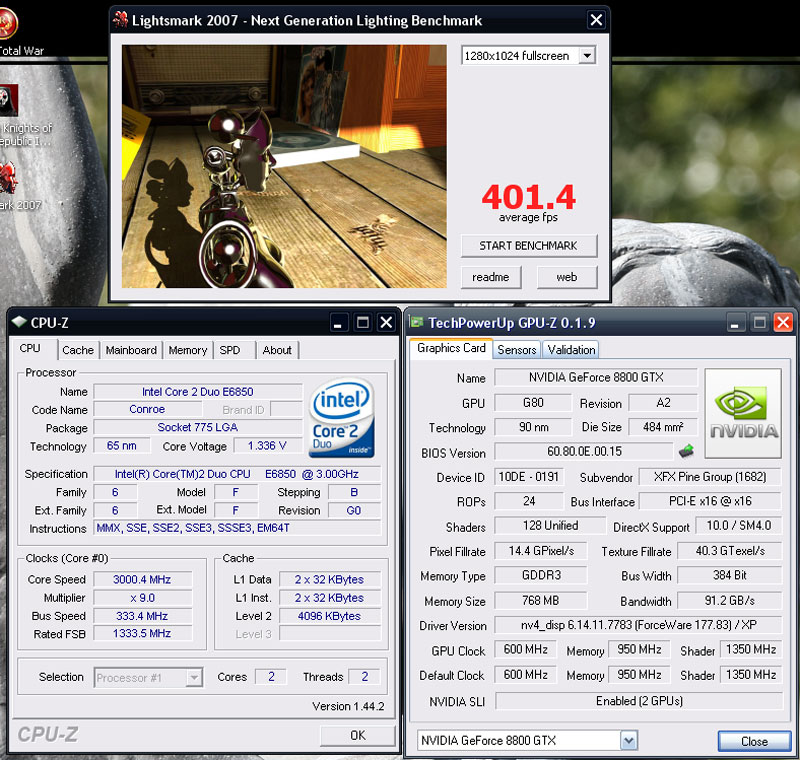This screenshot has width=800, height=760.
Task: Click the Shaders value 128 Unified
Action: tap(551, 526)
